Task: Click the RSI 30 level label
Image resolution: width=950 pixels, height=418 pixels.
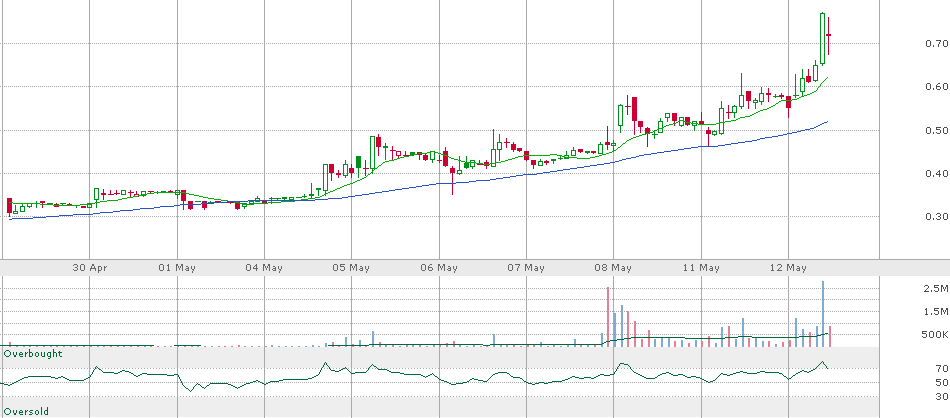Action: click(942, 396)
